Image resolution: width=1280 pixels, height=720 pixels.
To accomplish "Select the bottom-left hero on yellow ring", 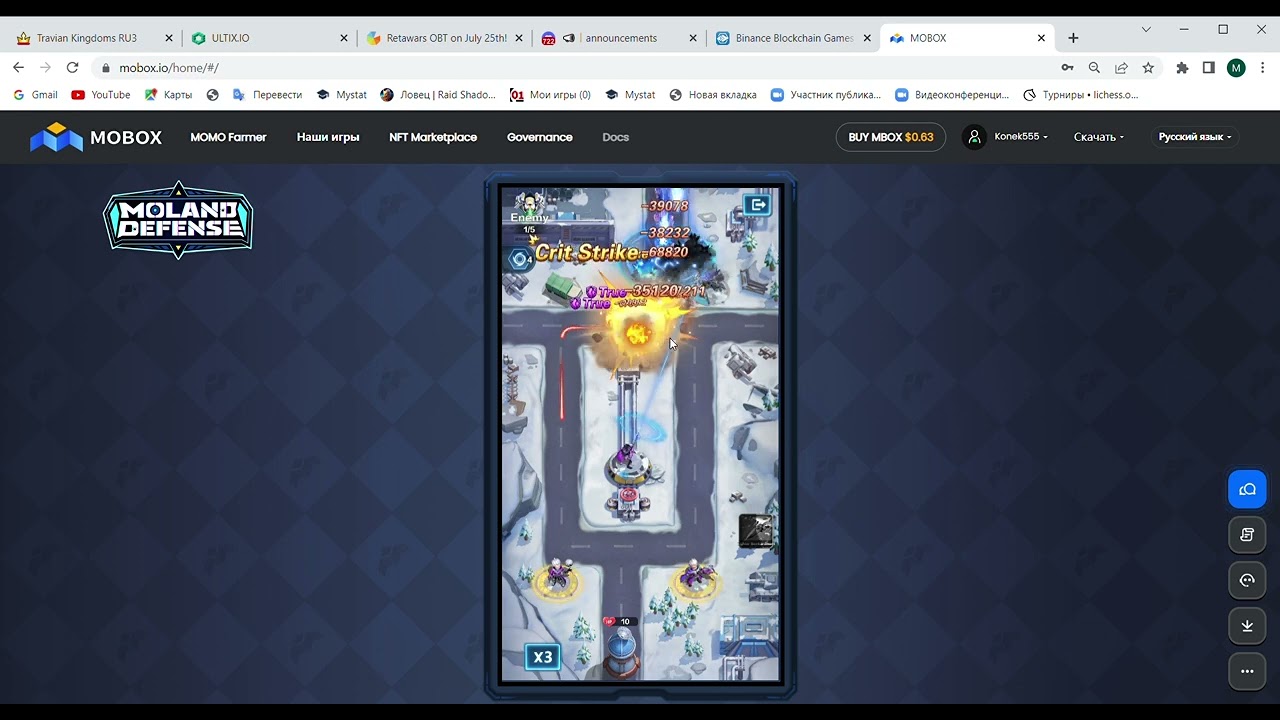I will [557, 578].
